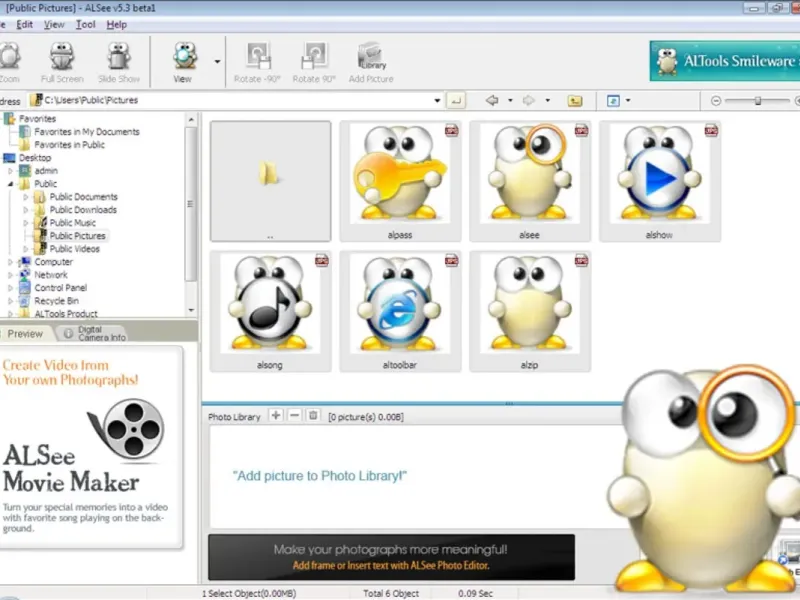Click the ALSee Photo Editor banner

[391, 557]
